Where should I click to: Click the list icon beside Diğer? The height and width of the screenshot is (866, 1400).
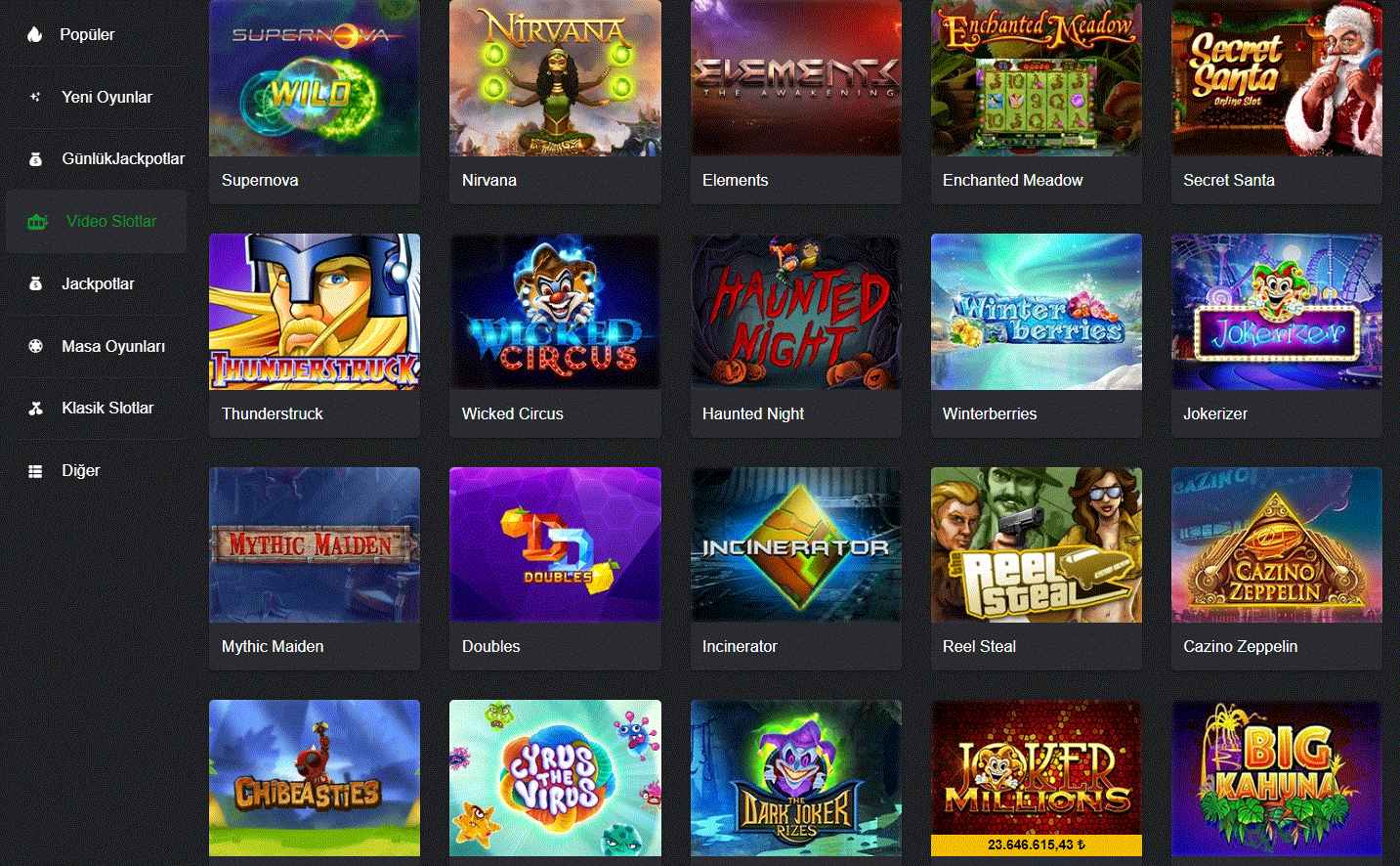click(35, 471)
